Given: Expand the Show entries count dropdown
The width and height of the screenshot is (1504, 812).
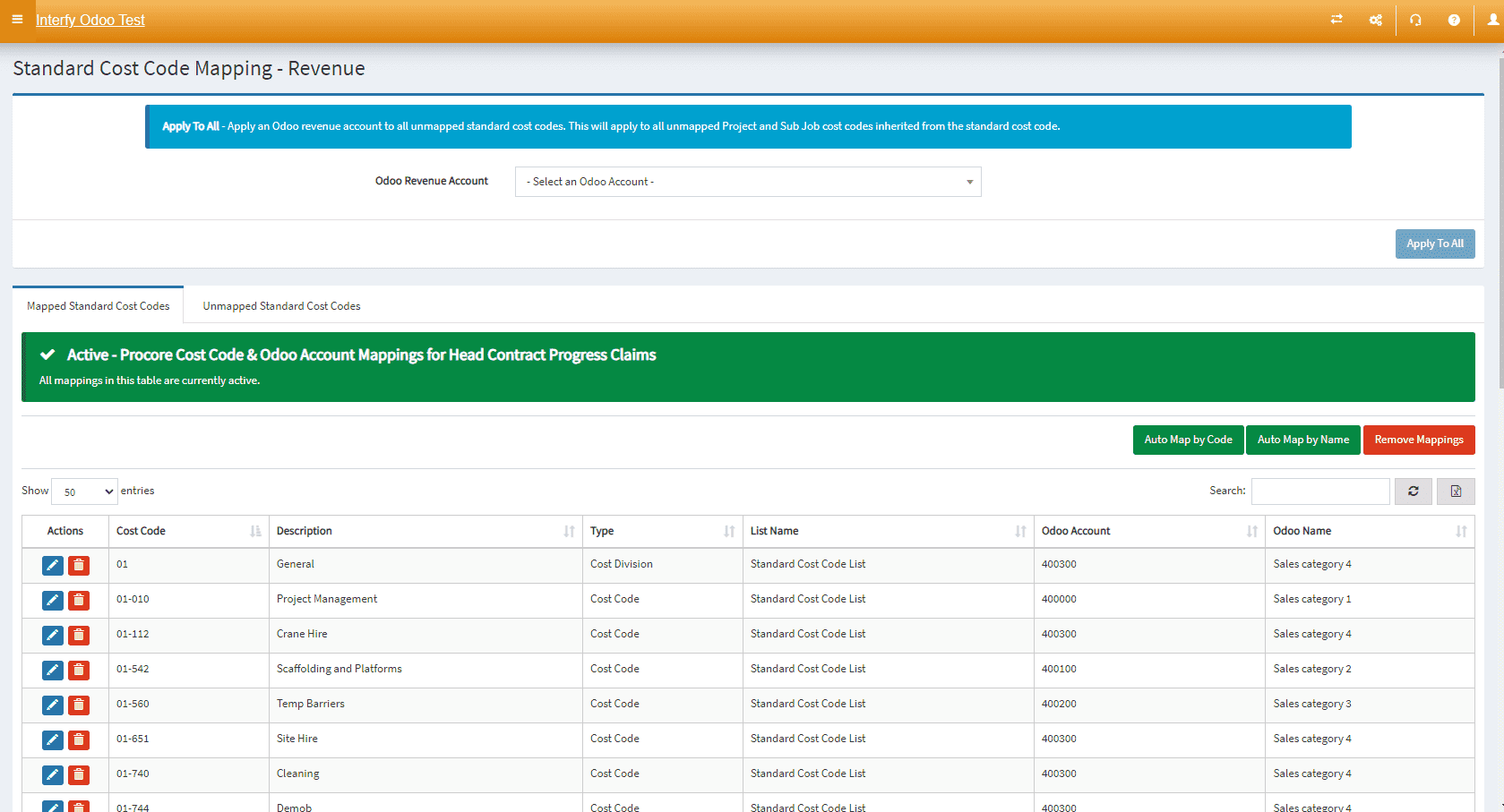Looking at the screenshot, I should point(85,491).
